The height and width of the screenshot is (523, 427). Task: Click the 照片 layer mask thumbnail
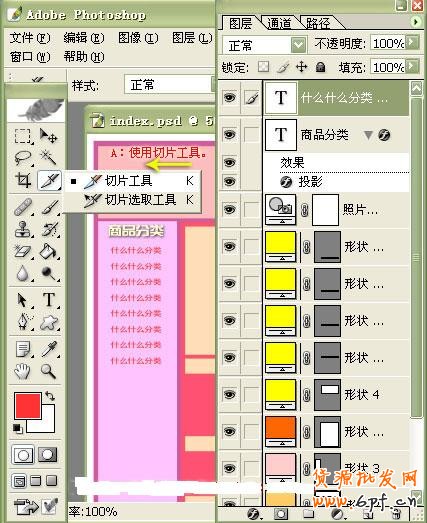pos(325,210)
